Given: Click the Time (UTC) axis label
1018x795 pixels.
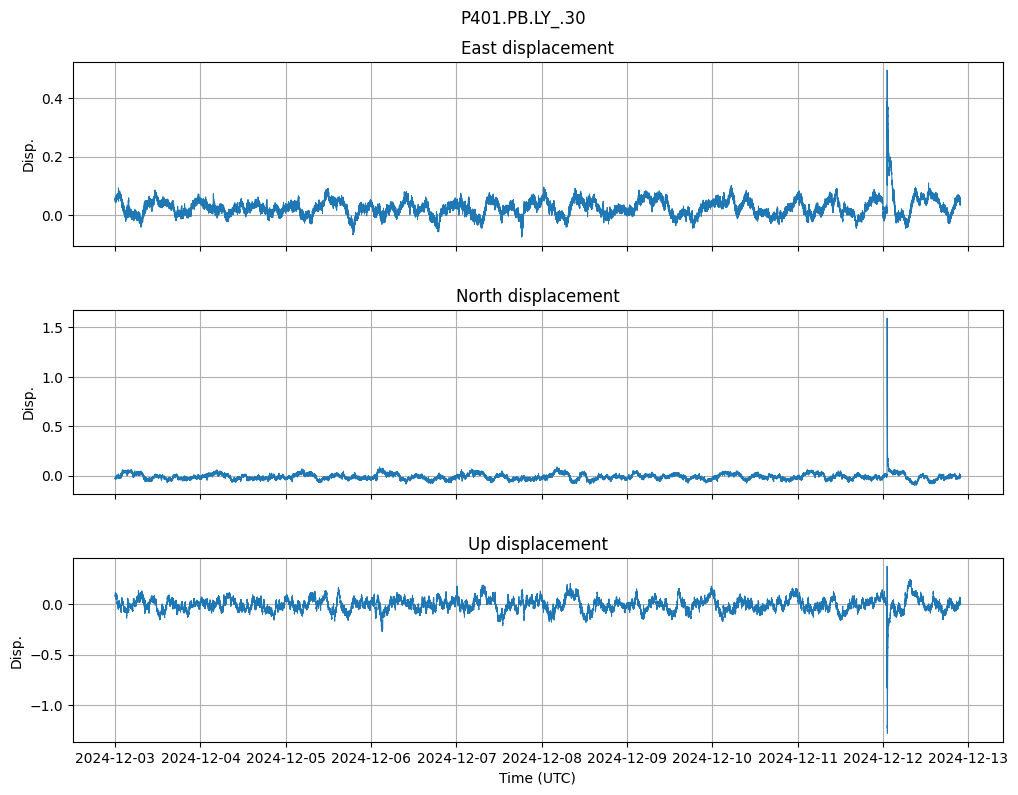Looking at the screenshot, I should pyautogui.click(x=537, y=778).
